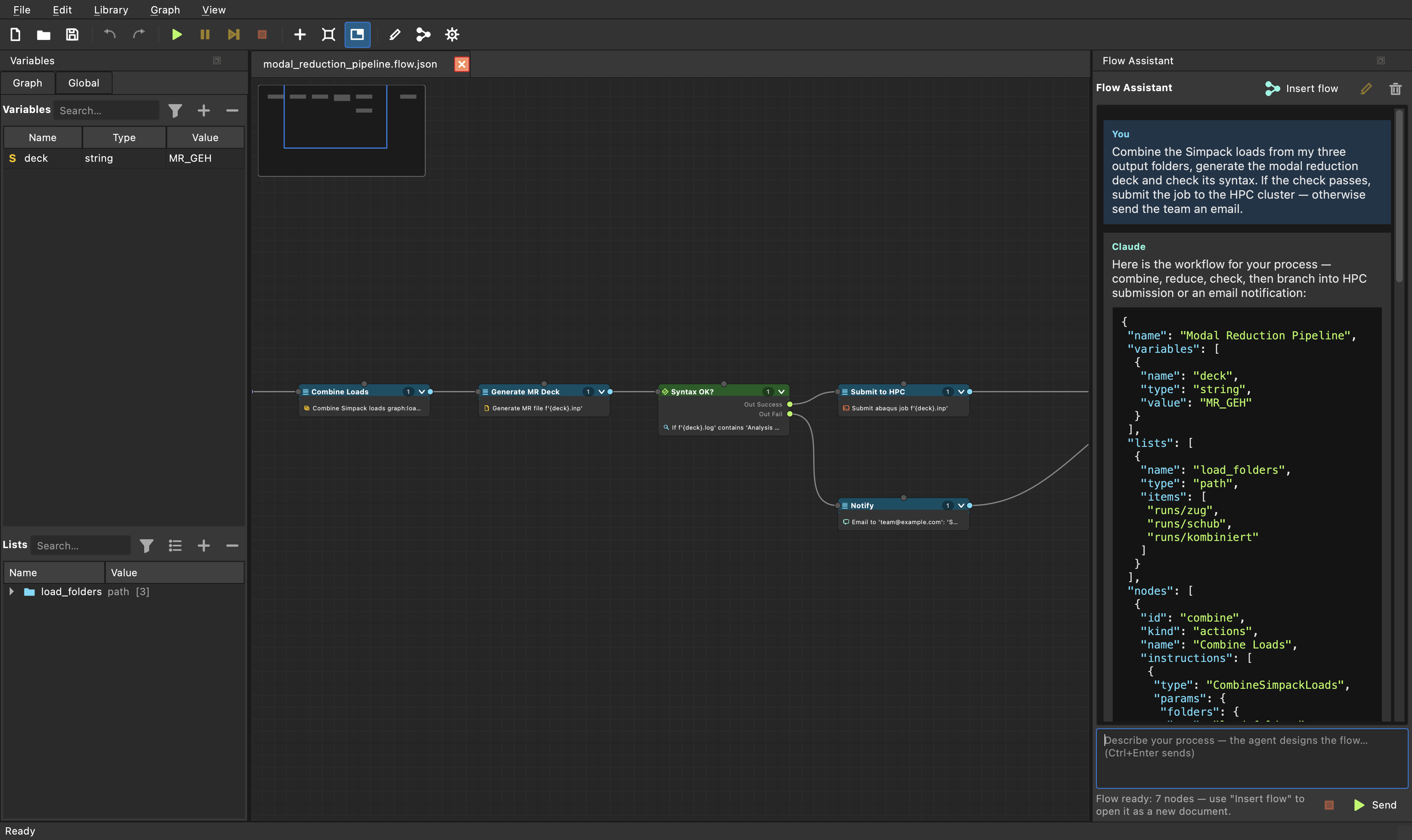This screenshot has height=840, width=1412.
Task: Click the Out Success output port
Action: point(790,404)
